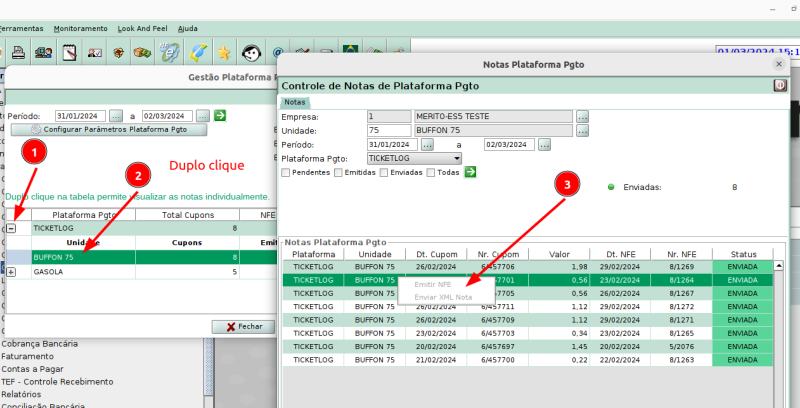Enable the Pendentes checkbox
Viewport: 800px width, 408px height.
pyautogui.click(x=286, y=172)
